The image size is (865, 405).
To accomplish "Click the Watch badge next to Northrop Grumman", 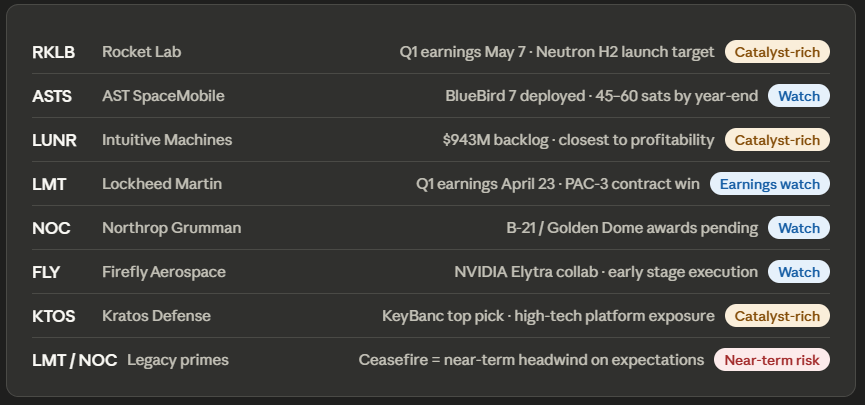I will tap(798, 228).
